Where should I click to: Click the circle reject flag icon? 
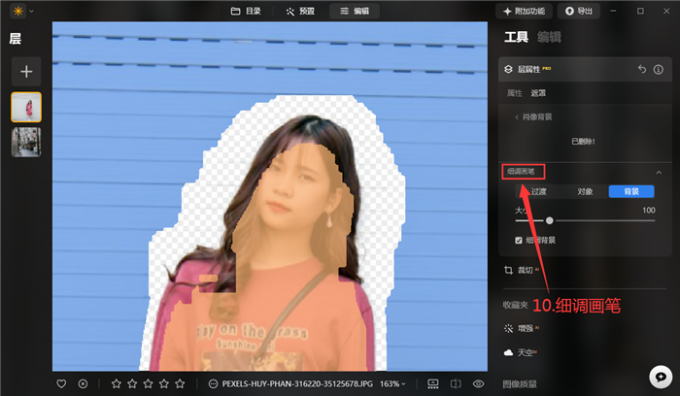pos(83,384)
